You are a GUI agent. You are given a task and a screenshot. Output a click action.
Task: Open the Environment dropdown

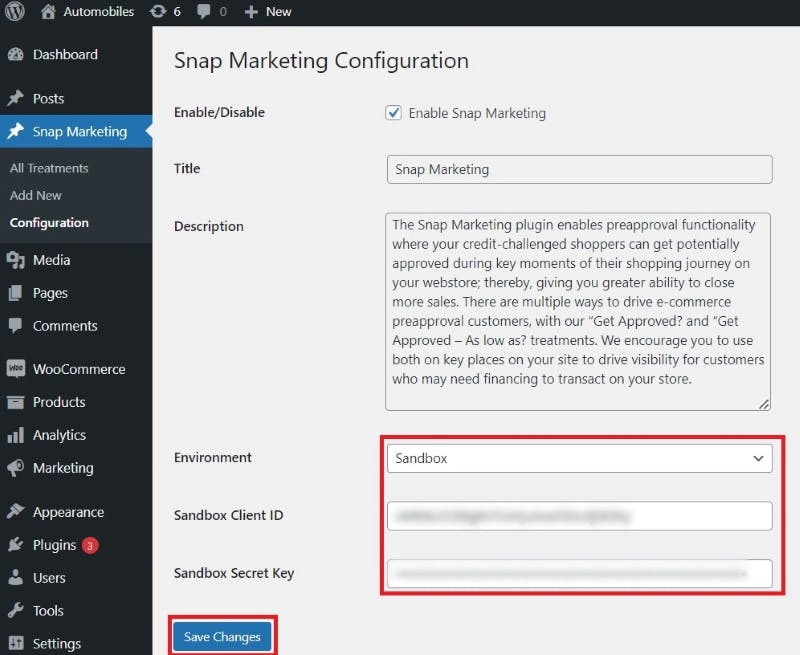579,458
